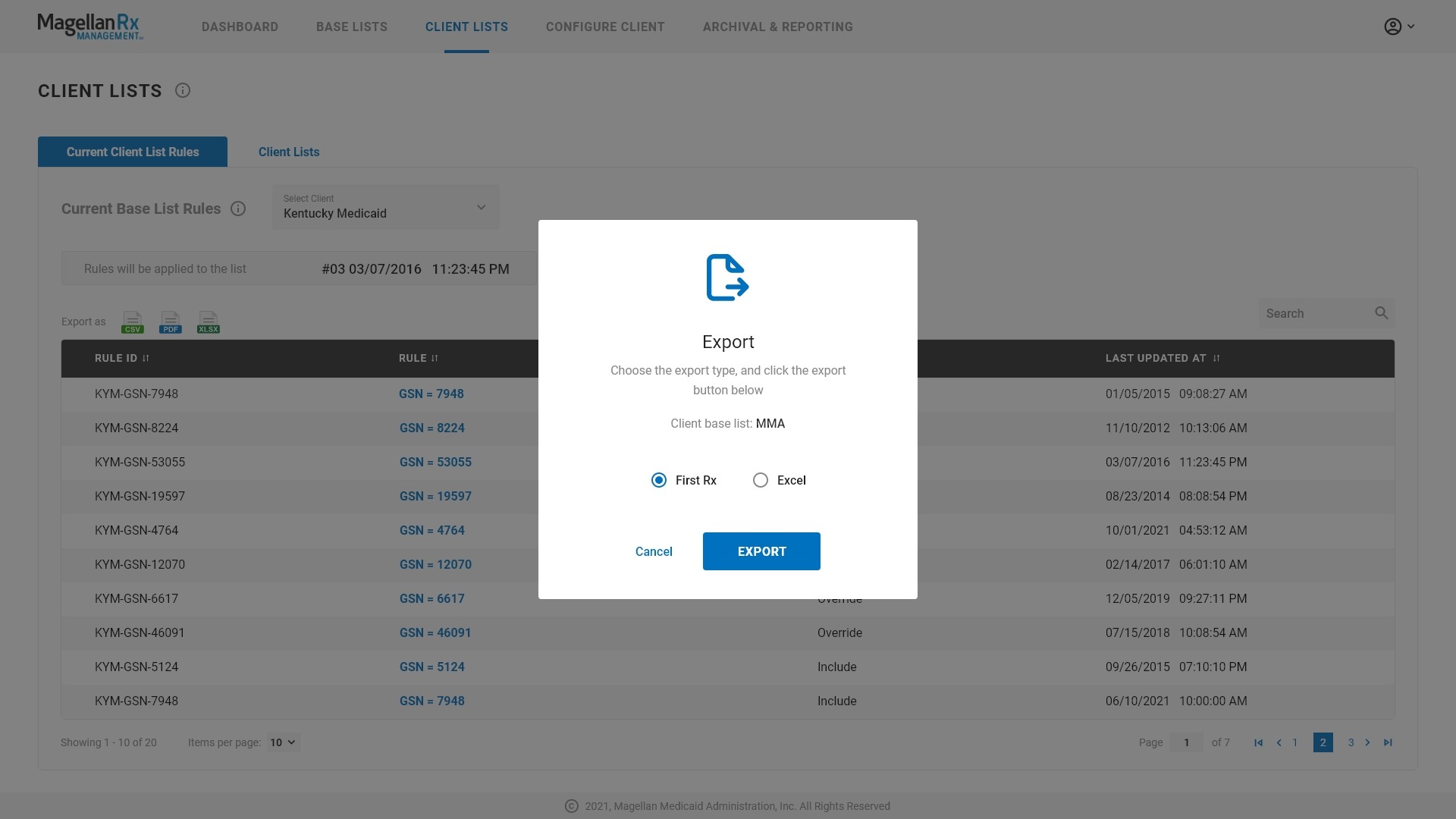The width and height of the screenshot is (1456, 819).
Task: Click the Client Lists info icon
Action: [183, 91]
